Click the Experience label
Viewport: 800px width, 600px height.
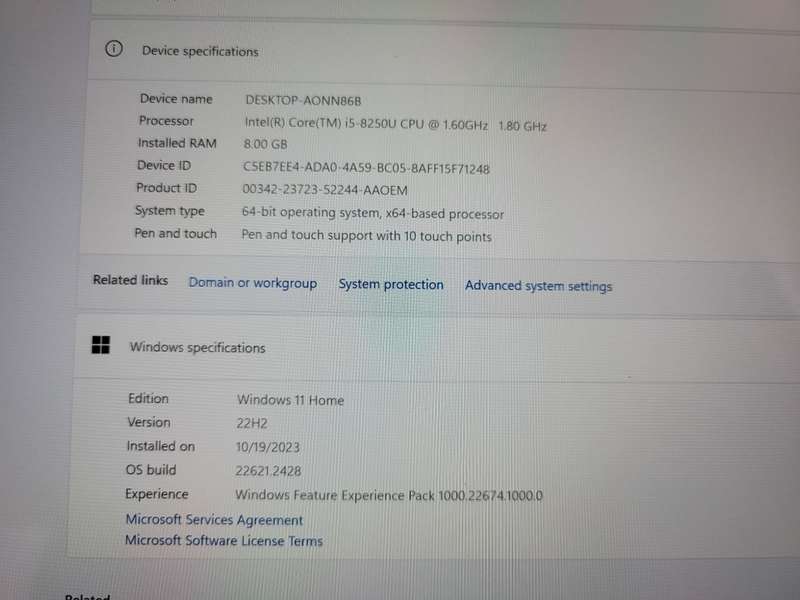coord(157,494)
